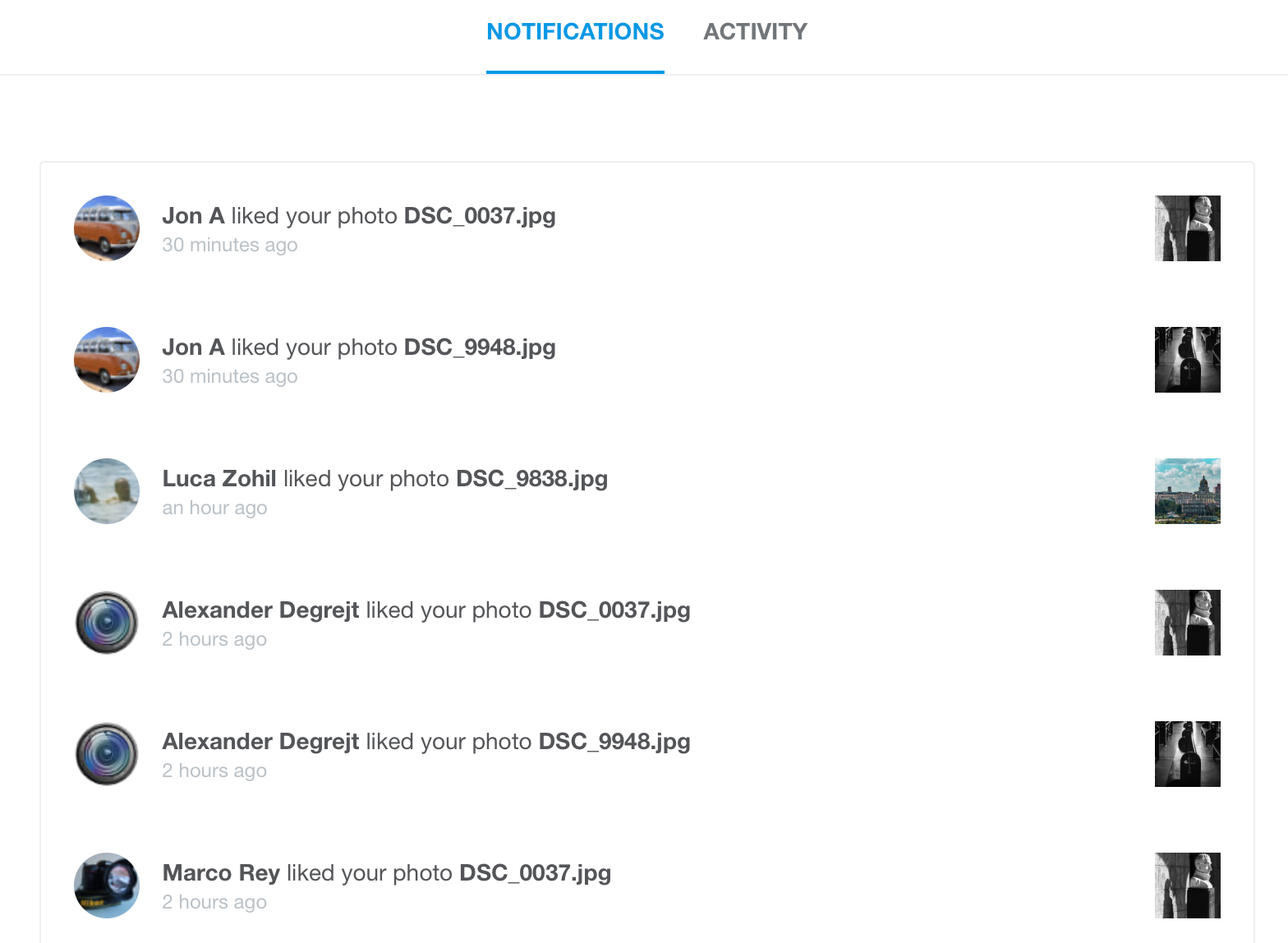This screenshot has width=1288, height=943.
Task: Click the DSC_9948.jpg filename in Jon A's notification
Action: tap(480, 347)
